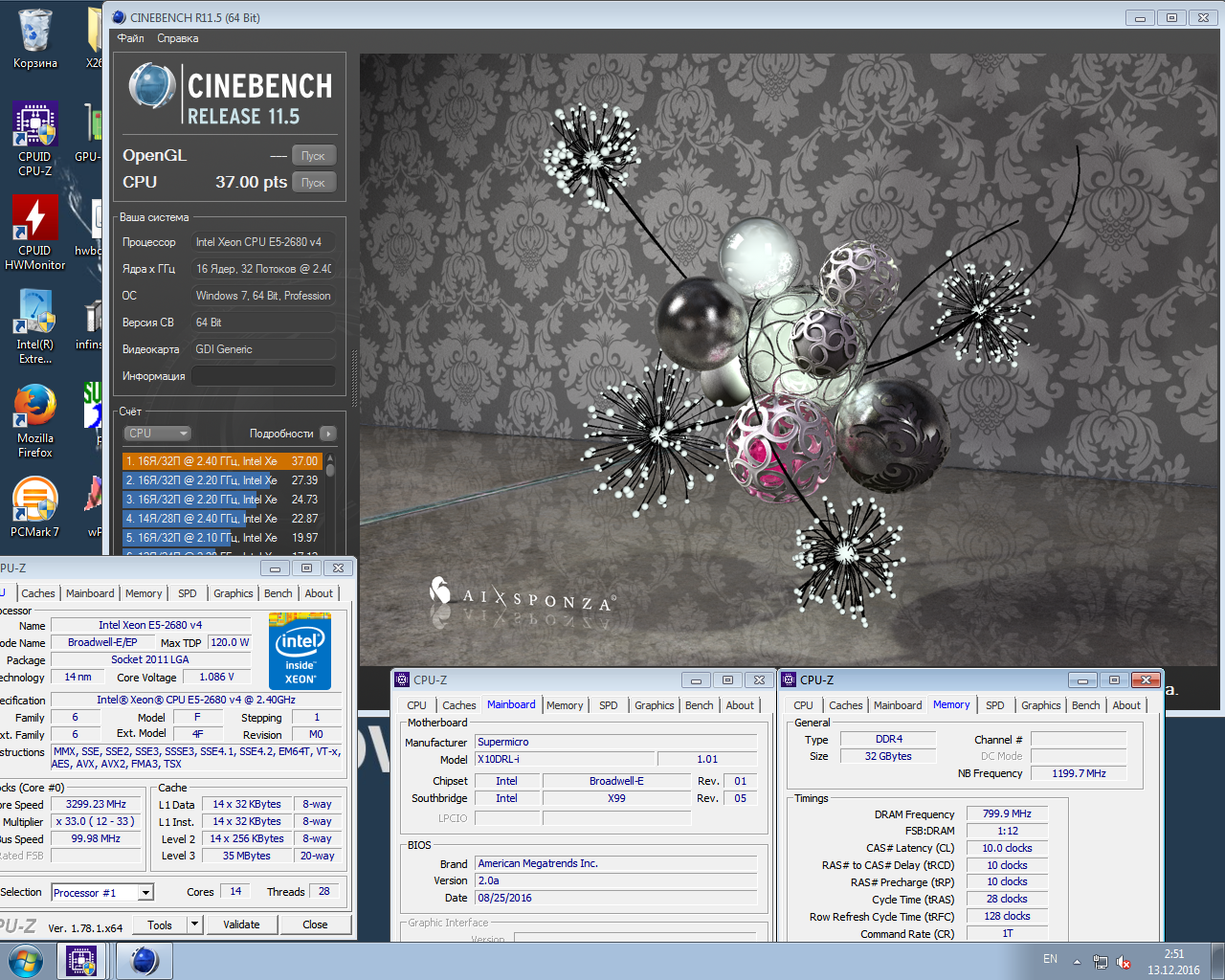This screenshot has height=980, width=1225.
Task: Launch CPUID CPU-Z desktop shortcut
Action: [34, 140]
